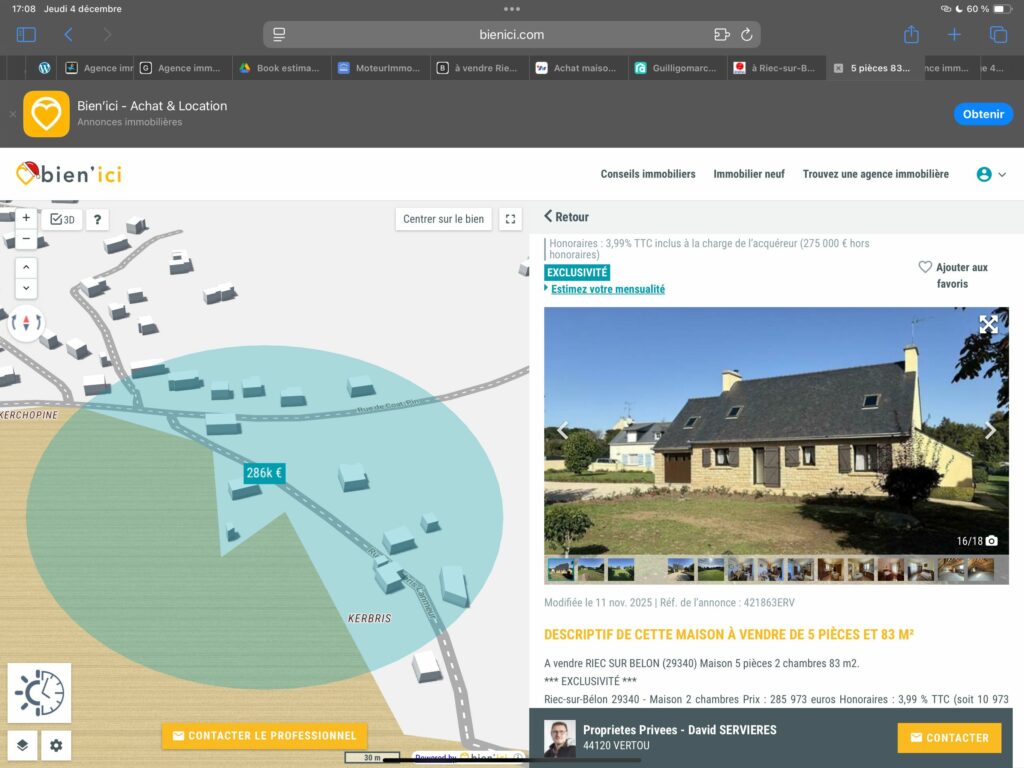Switch to the Book estima... browser tab

283,68
